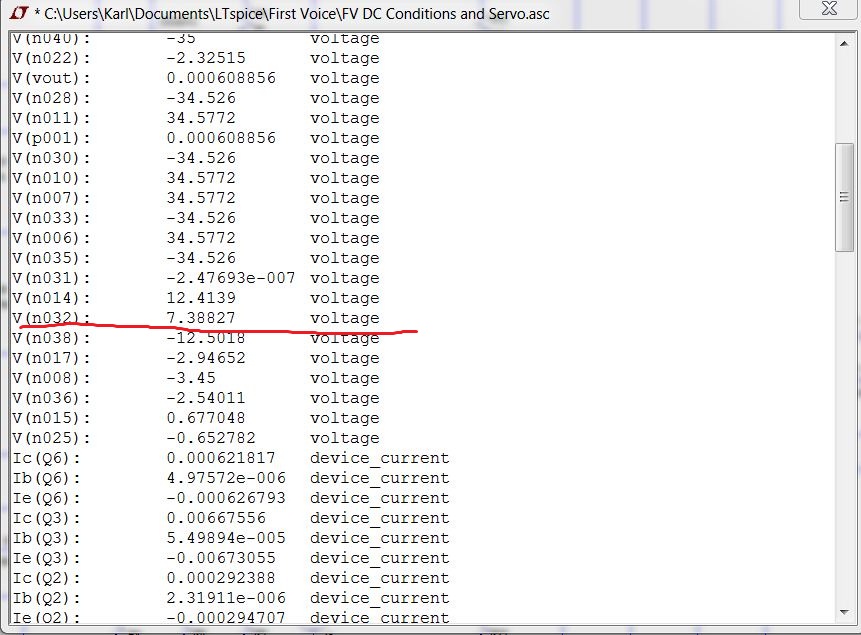Select the V(n031) row label
This screenshot has height=635, width=861.
tap(51, 278)
